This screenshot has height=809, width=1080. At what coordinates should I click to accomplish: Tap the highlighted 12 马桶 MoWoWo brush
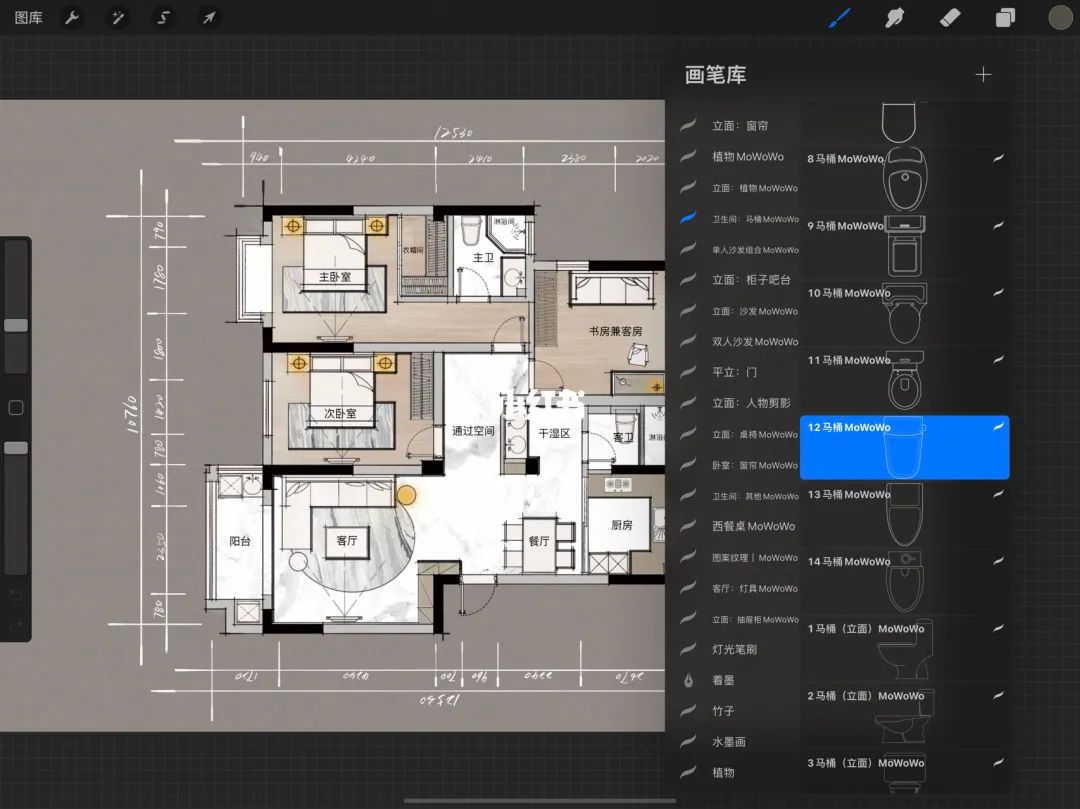905,447
